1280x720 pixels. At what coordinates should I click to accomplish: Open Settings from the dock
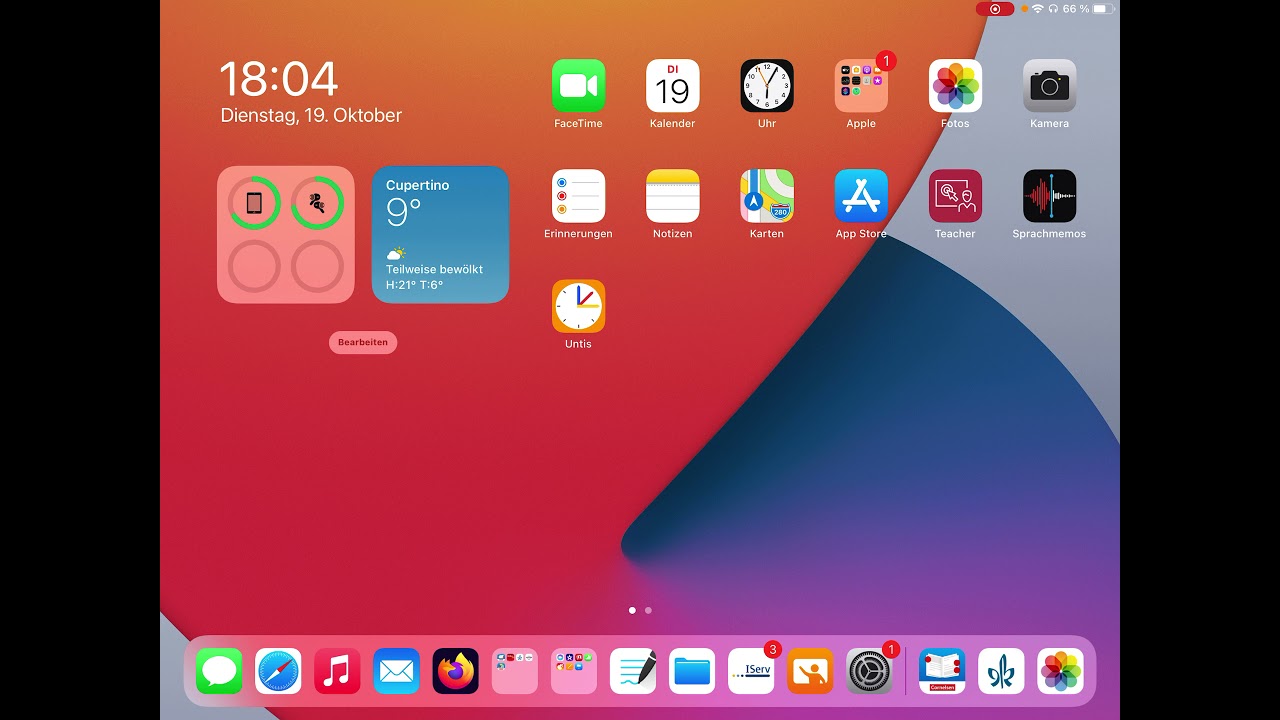[x=869, y=671]
